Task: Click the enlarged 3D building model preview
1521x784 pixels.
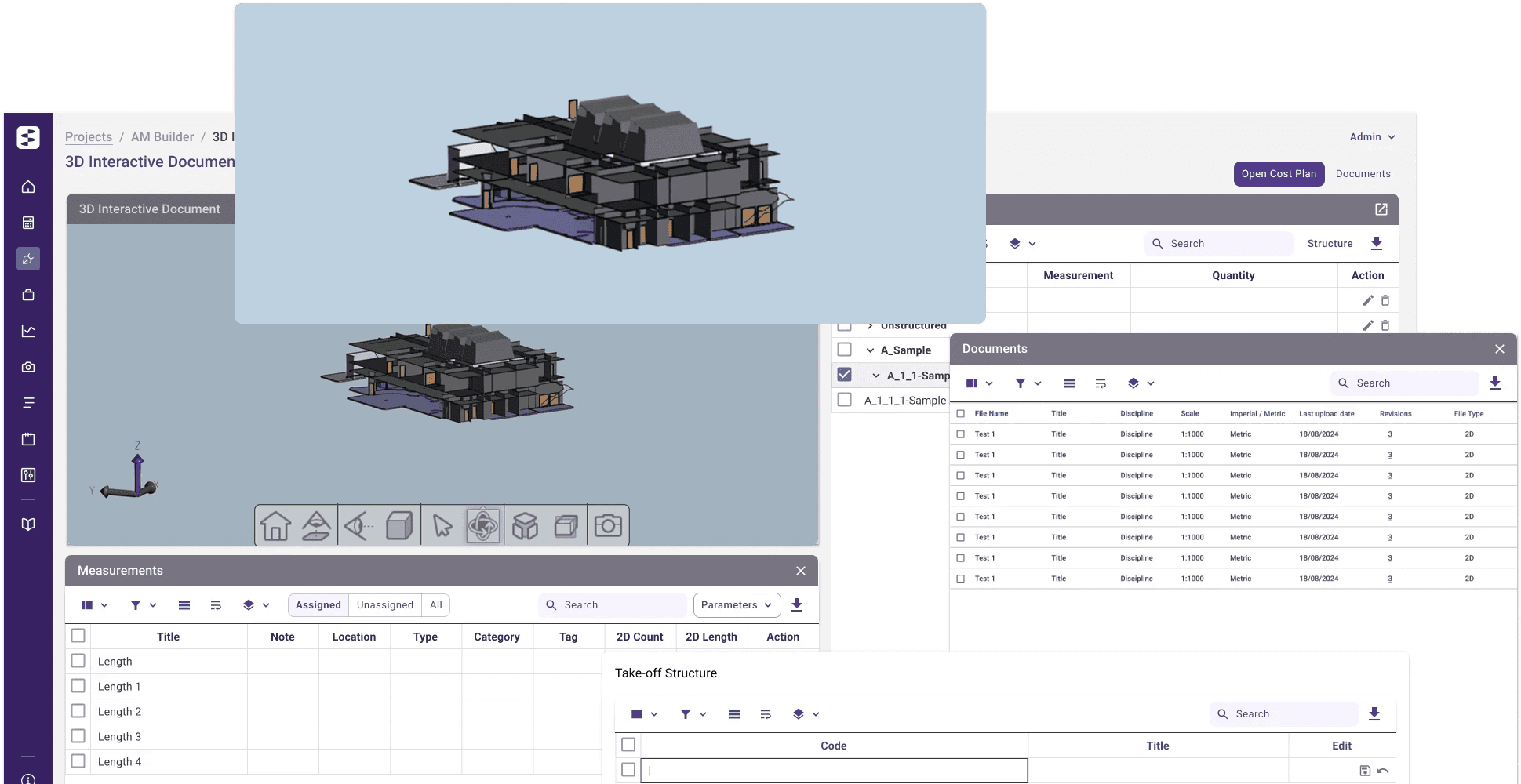Action: [609, 163]
